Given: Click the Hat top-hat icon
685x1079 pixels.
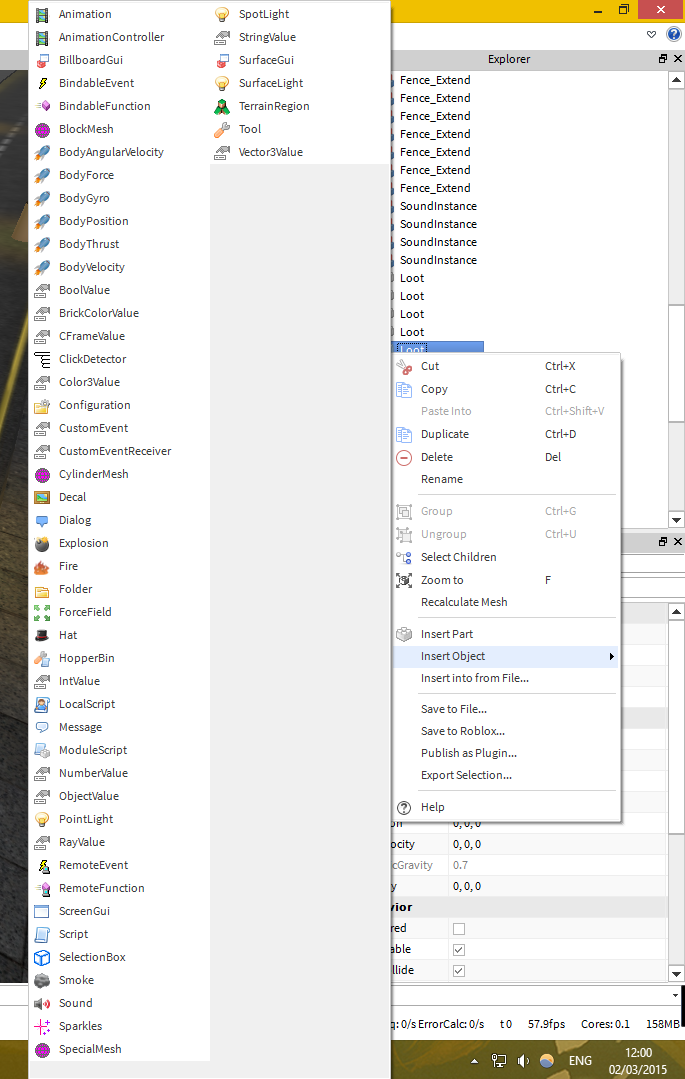Looking at the screenshot, I should coord(42,635).
